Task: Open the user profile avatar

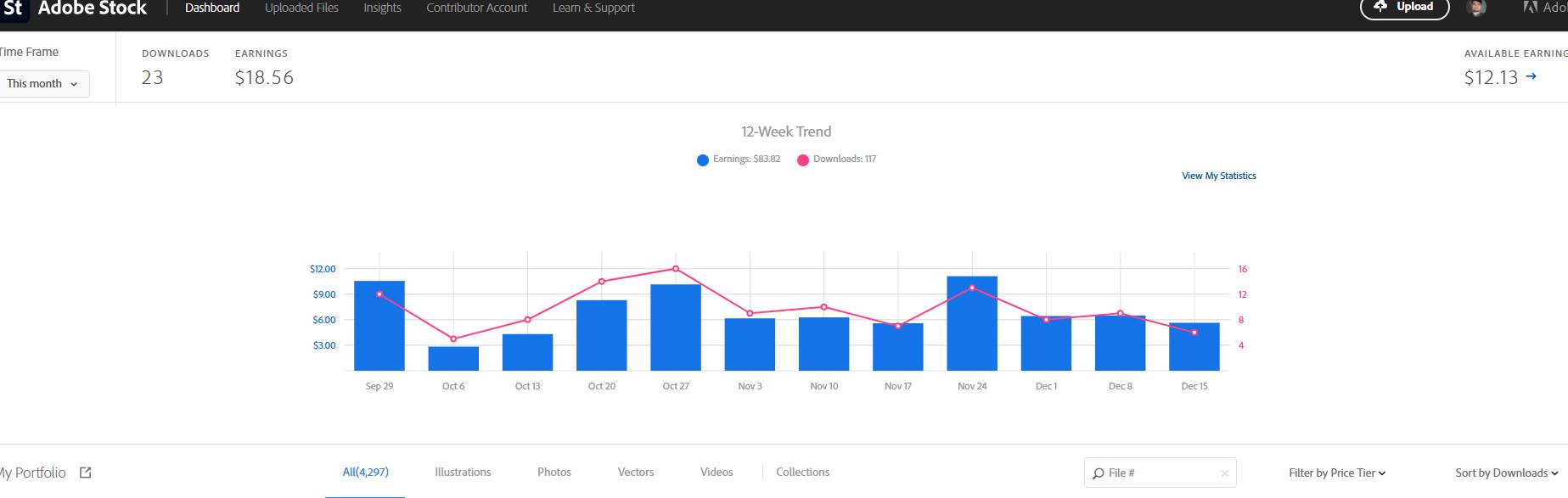Action: click(x=1476, y=8)
